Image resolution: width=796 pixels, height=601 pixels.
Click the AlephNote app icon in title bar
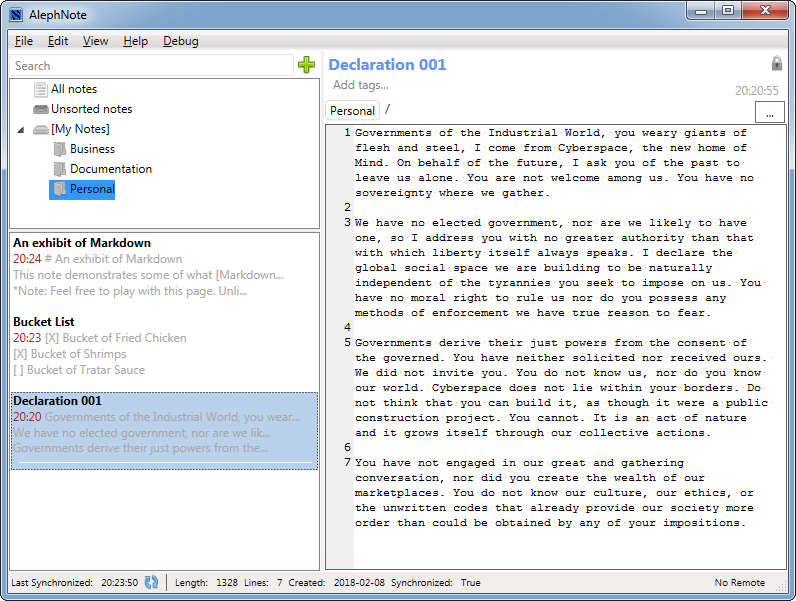click(16, 14)
